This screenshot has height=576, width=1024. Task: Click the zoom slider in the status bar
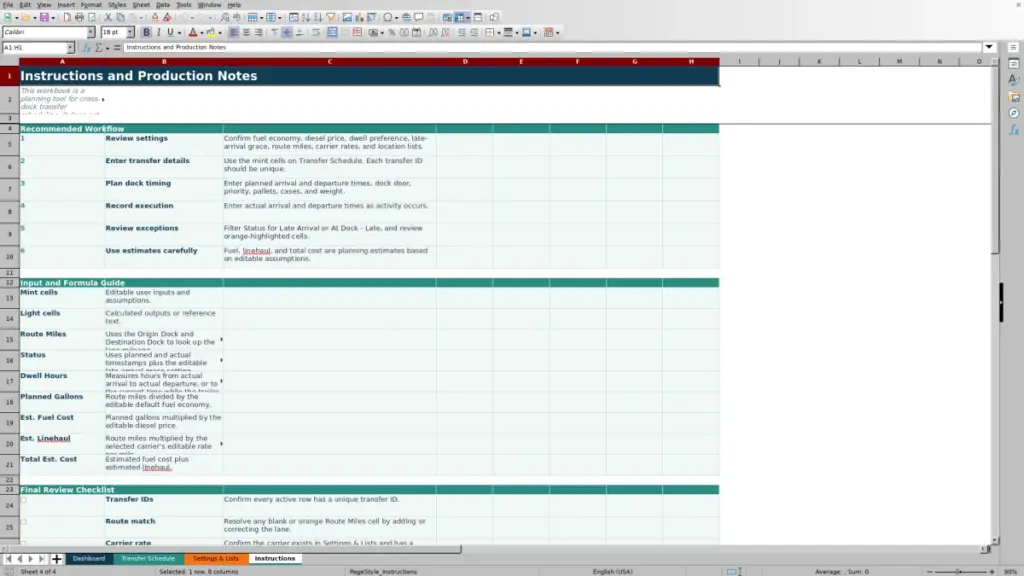[x=960, y=571]
